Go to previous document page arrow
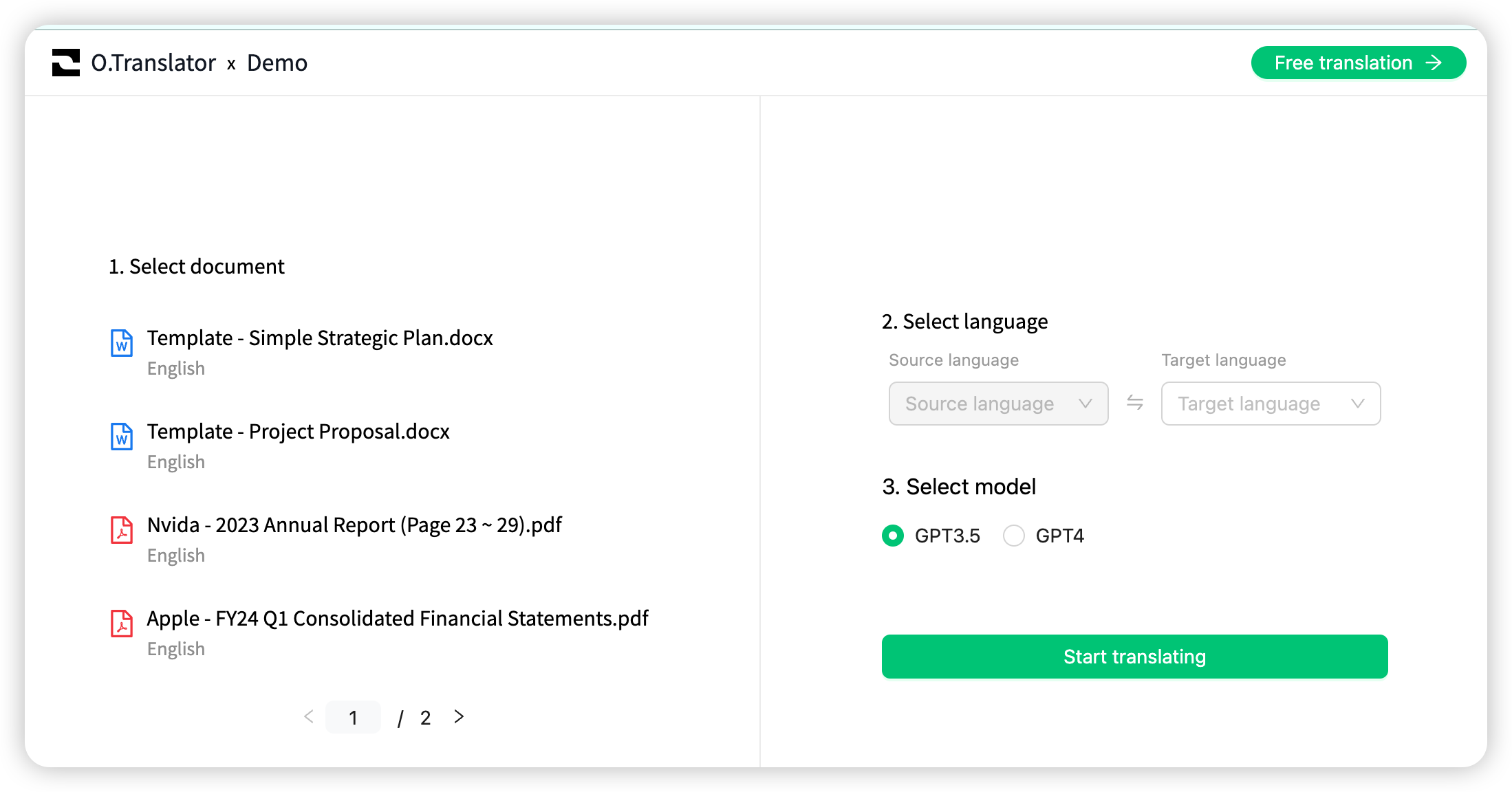 point(309,717)
